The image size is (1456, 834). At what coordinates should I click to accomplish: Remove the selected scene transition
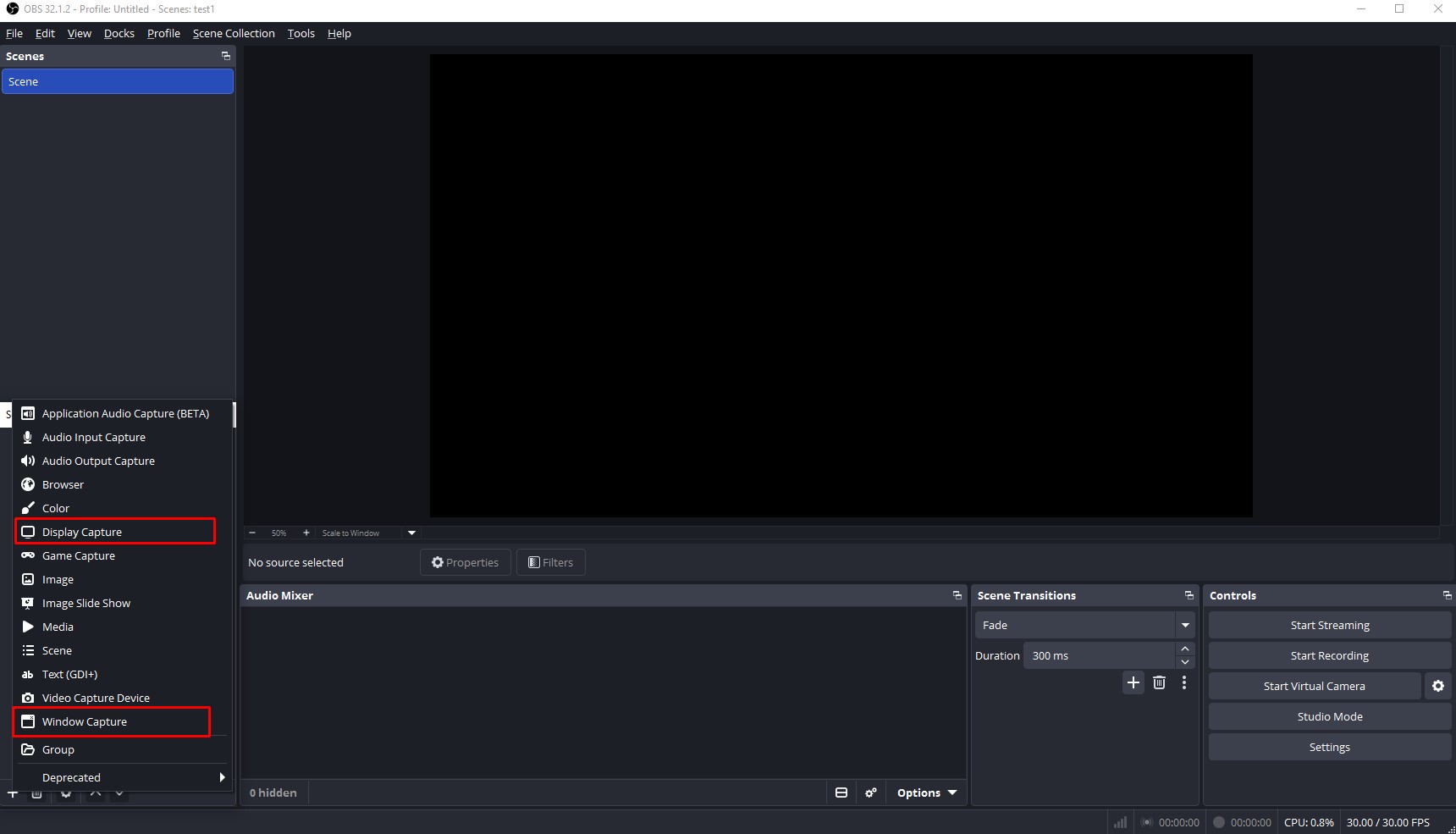click(x=1159, y=682)
